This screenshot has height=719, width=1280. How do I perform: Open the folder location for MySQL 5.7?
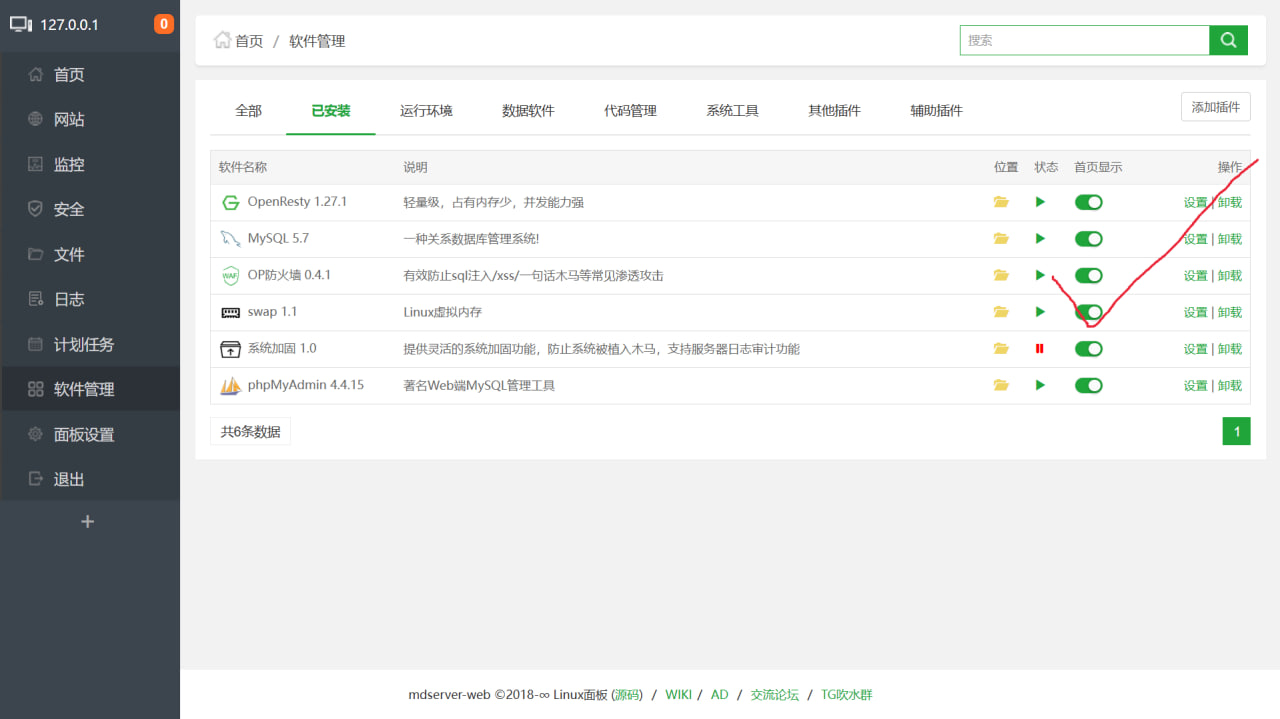pyautogui.click(x=1001, y=238)
